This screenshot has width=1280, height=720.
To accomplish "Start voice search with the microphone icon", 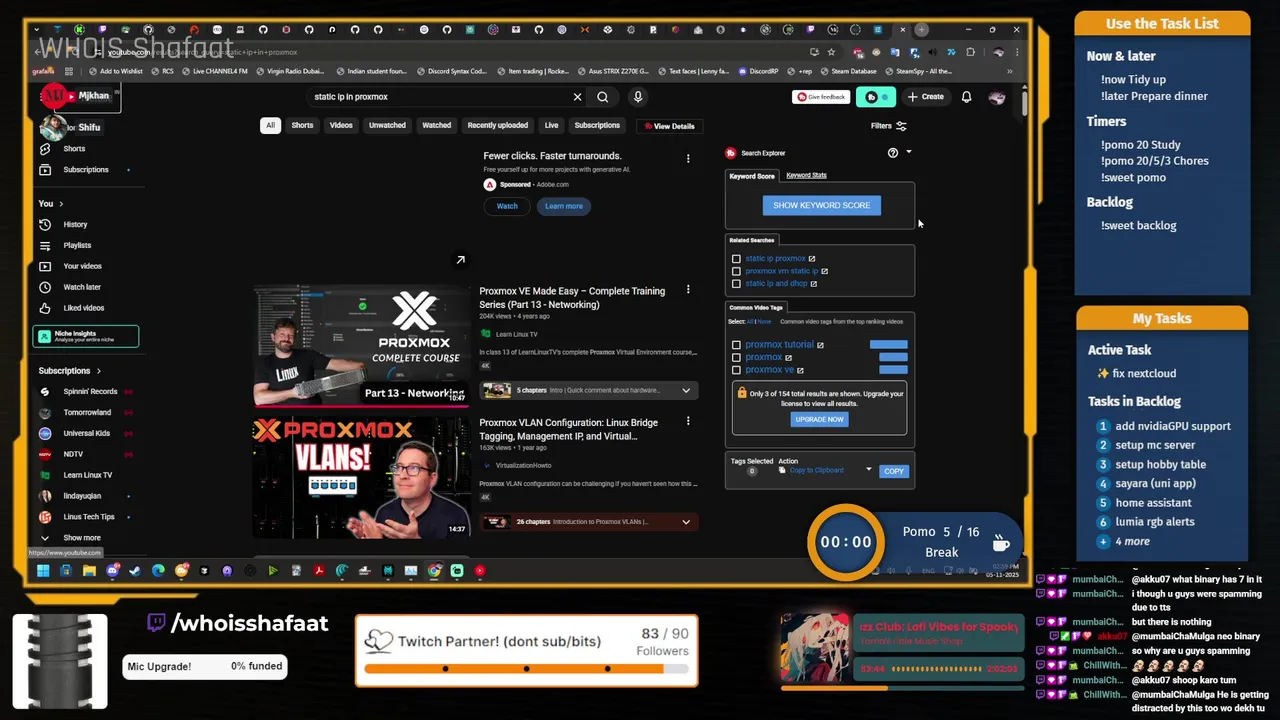I will click(x=637, y=97).
